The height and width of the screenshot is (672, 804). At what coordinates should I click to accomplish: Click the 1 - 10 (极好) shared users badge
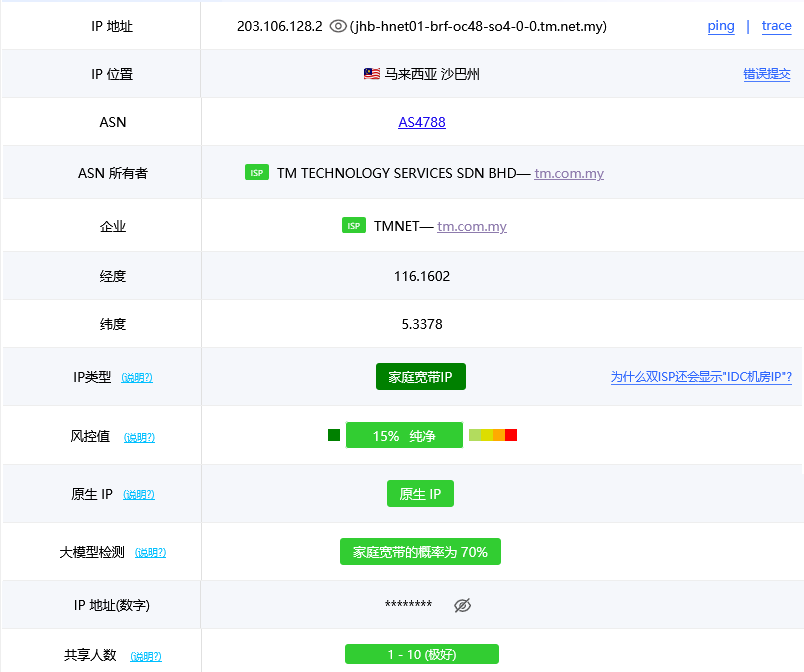point(421,654)
